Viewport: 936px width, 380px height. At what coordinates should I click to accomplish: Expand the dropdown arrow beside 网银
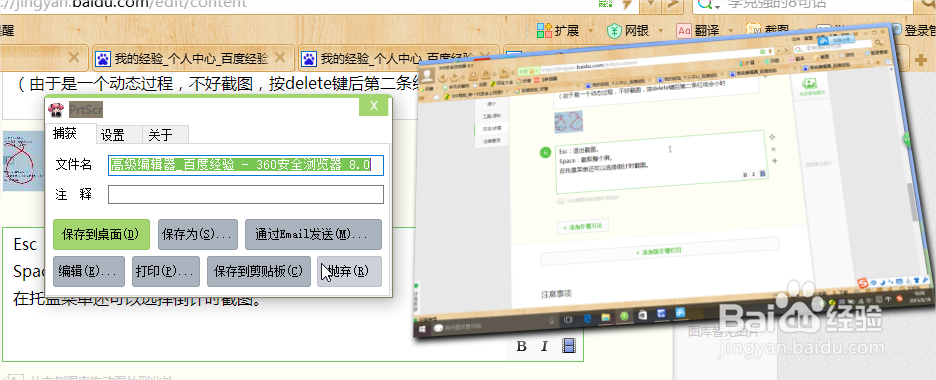tap(661, 31)
